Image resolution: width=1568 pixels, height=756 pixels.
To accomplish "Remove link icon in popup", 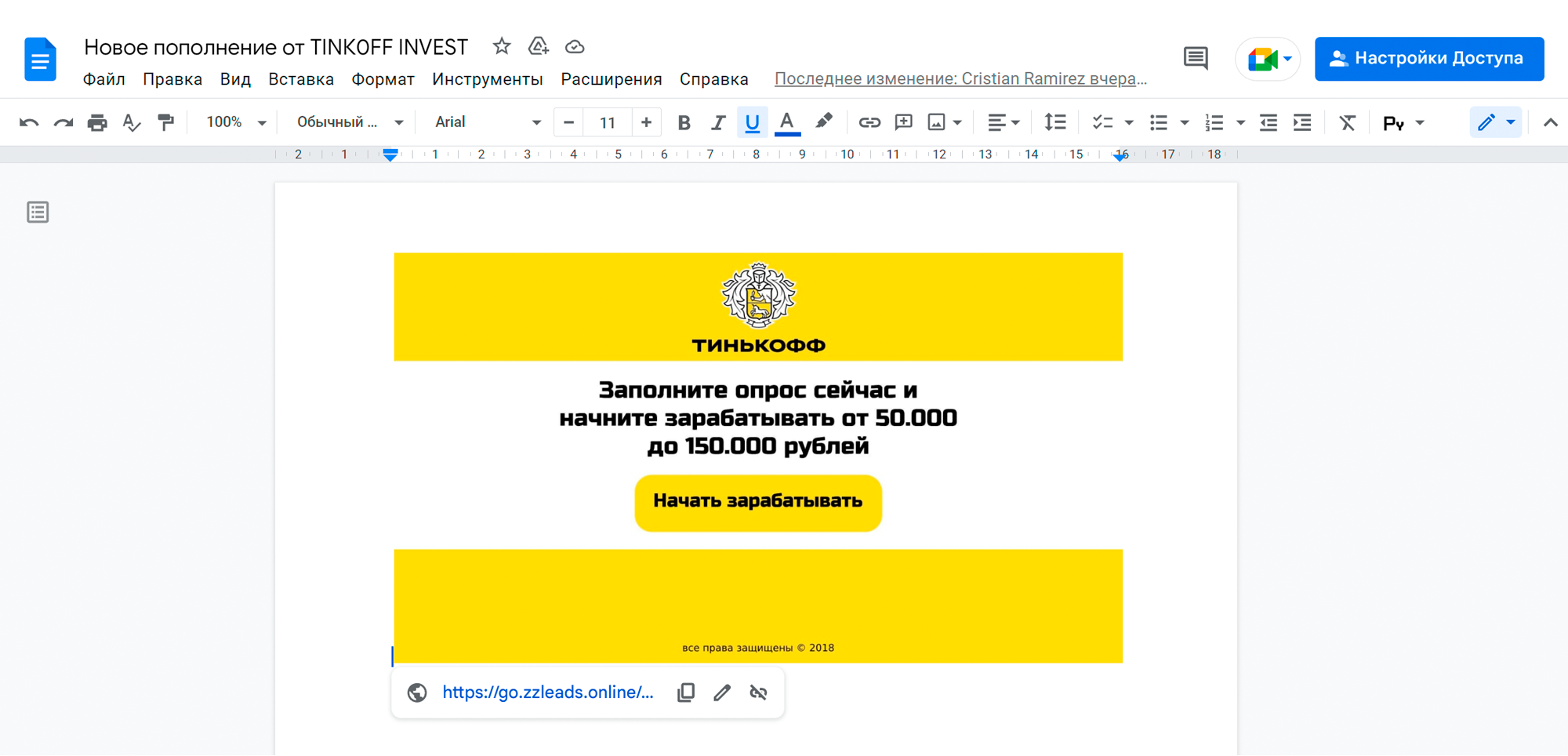I will coord(758,692).
